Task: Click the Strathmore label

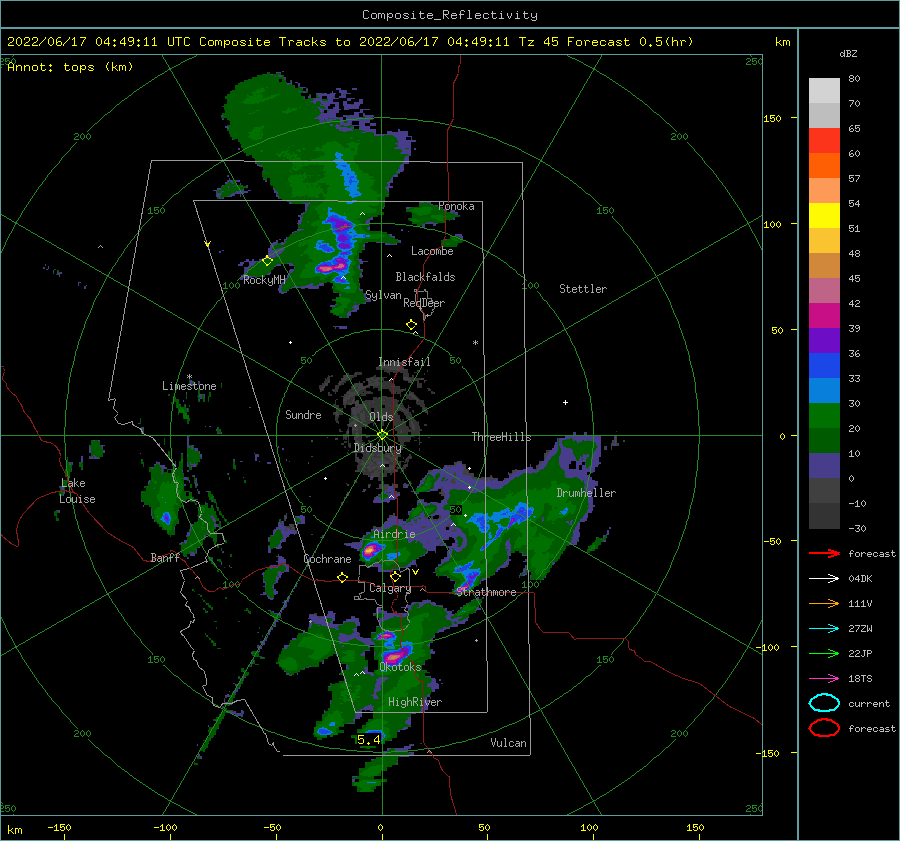Action: 486,592
